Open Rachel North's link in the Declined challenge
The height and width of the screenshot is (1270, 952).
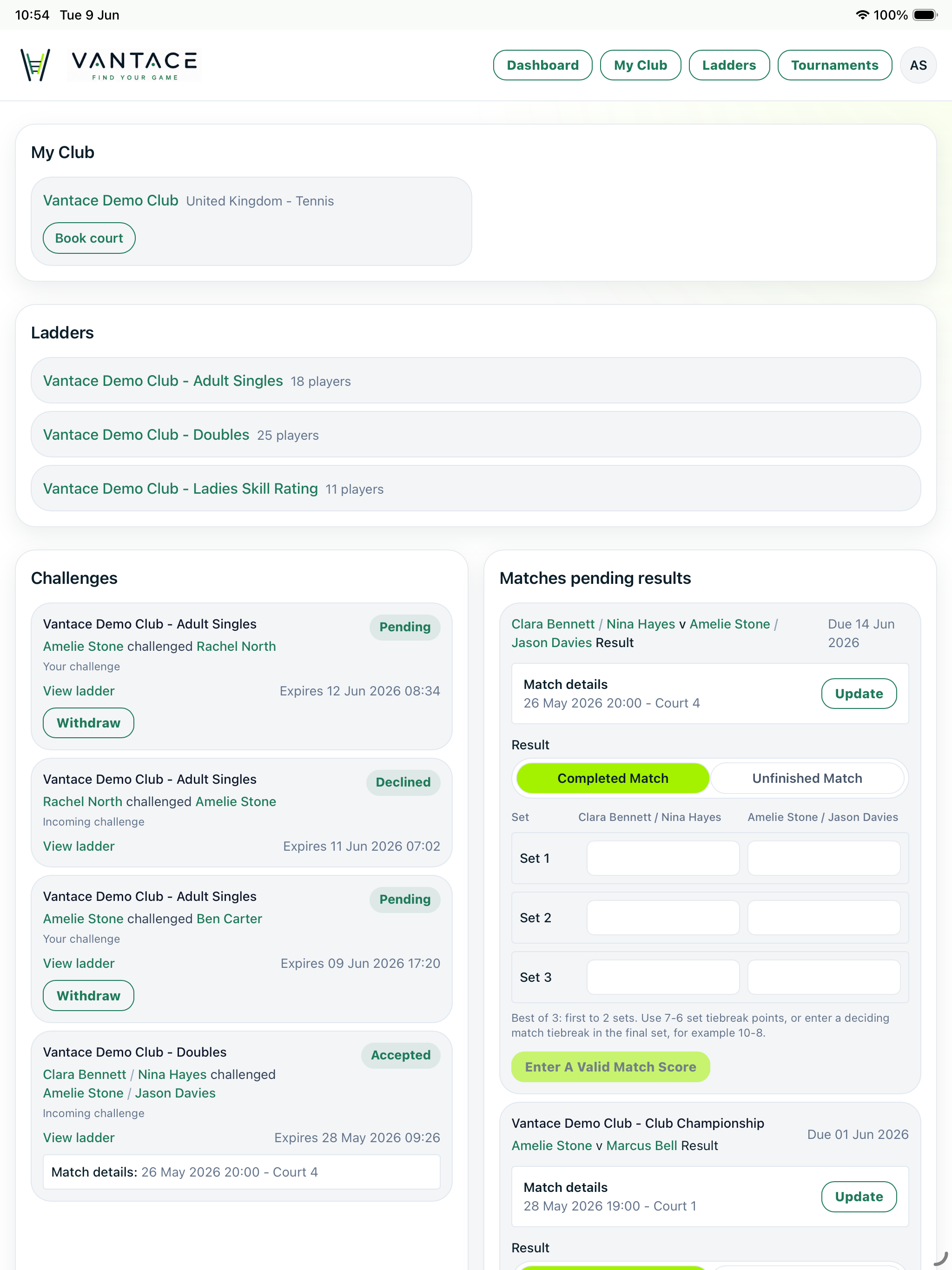pyautogui.click(x=83, y=801)
